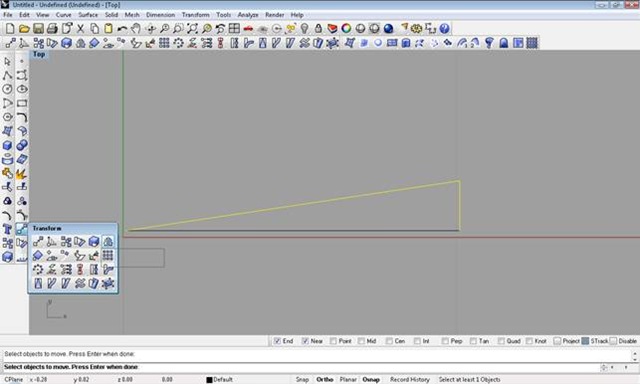Pick the color wheel render icon

[x=346, y=29]
